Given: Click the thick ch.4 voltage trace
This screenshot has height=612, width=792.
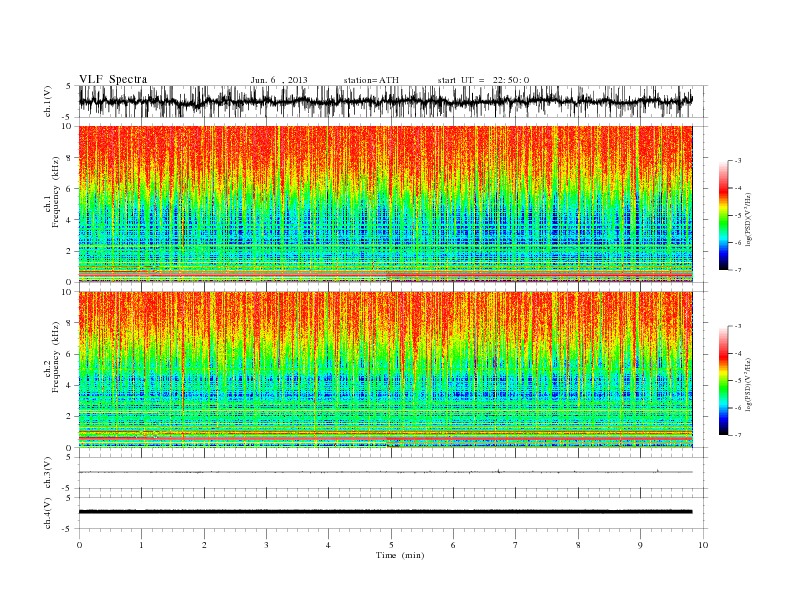Looking at the screenshot, I should click(x=385, y=512).
